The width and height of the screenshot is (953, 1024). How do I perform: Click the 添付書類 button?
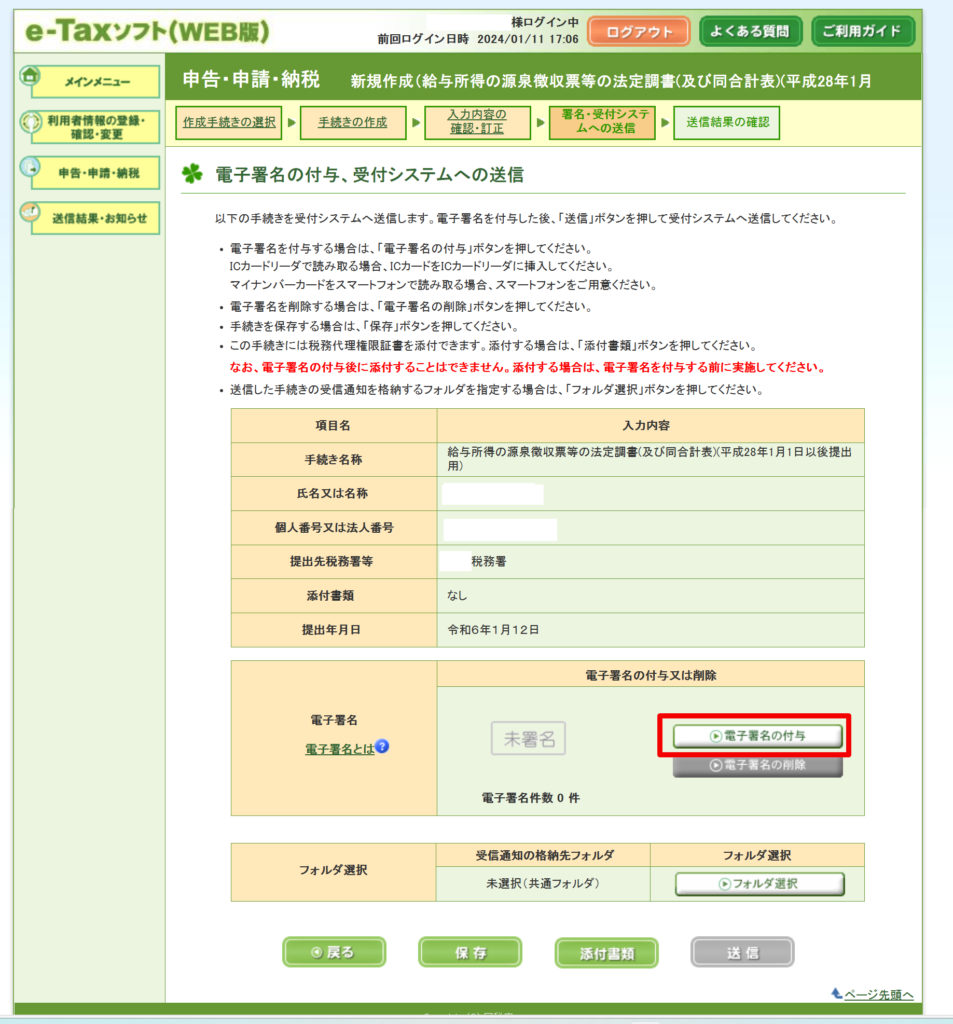point(606,953)
